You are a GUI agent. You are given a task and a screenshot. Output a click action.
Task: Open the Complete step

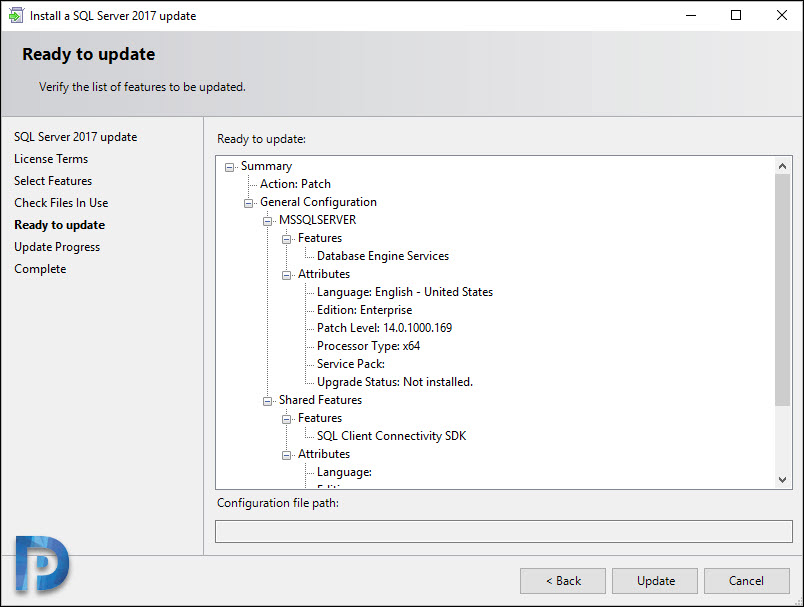[x=40, y=269]
